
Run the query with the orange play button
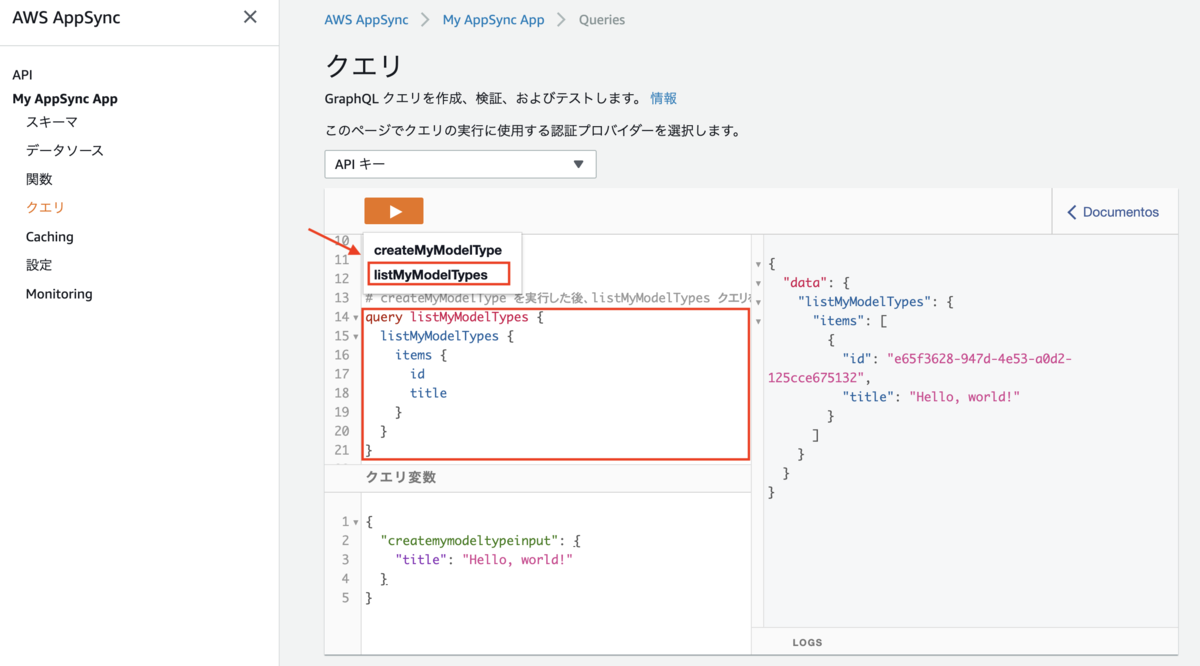pyautogui.click(x=394, y=211)
